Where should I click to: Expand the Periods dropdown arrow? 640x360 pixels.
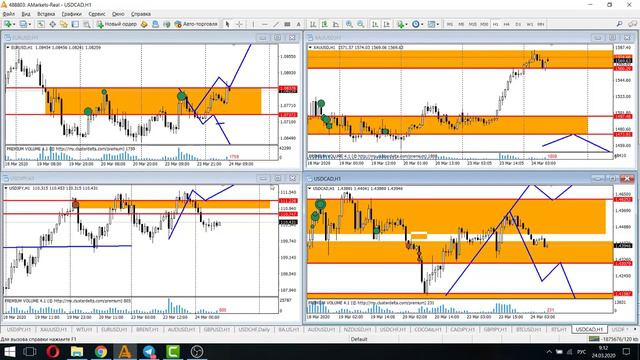coord(422,24)
